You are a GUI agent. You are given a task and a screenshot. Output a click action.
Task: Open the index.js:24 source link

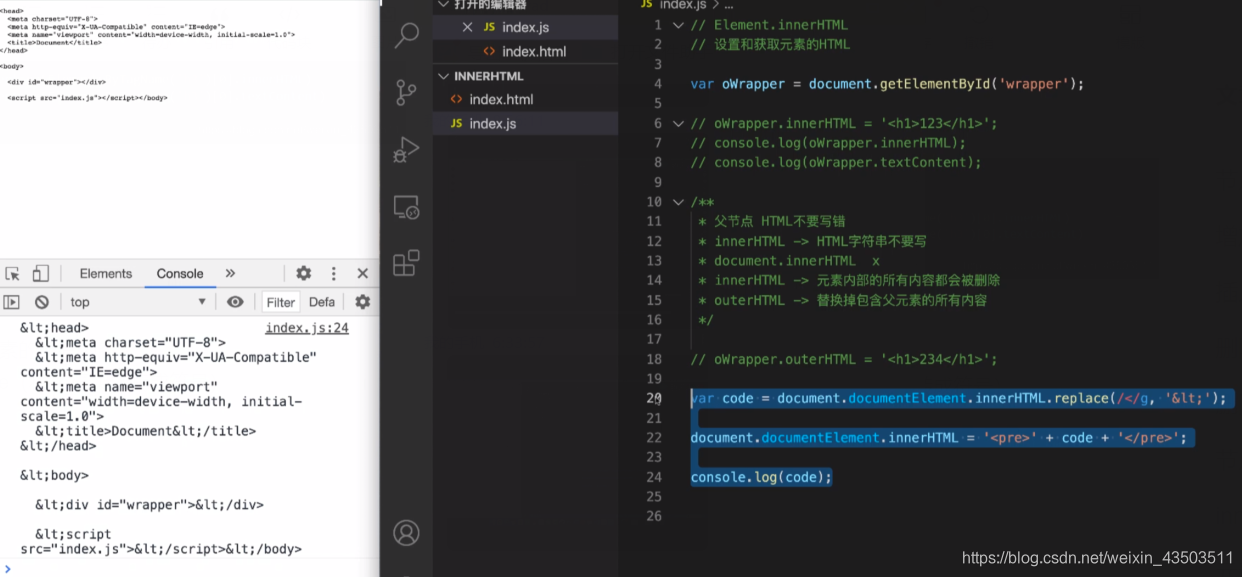click(307, 328)
